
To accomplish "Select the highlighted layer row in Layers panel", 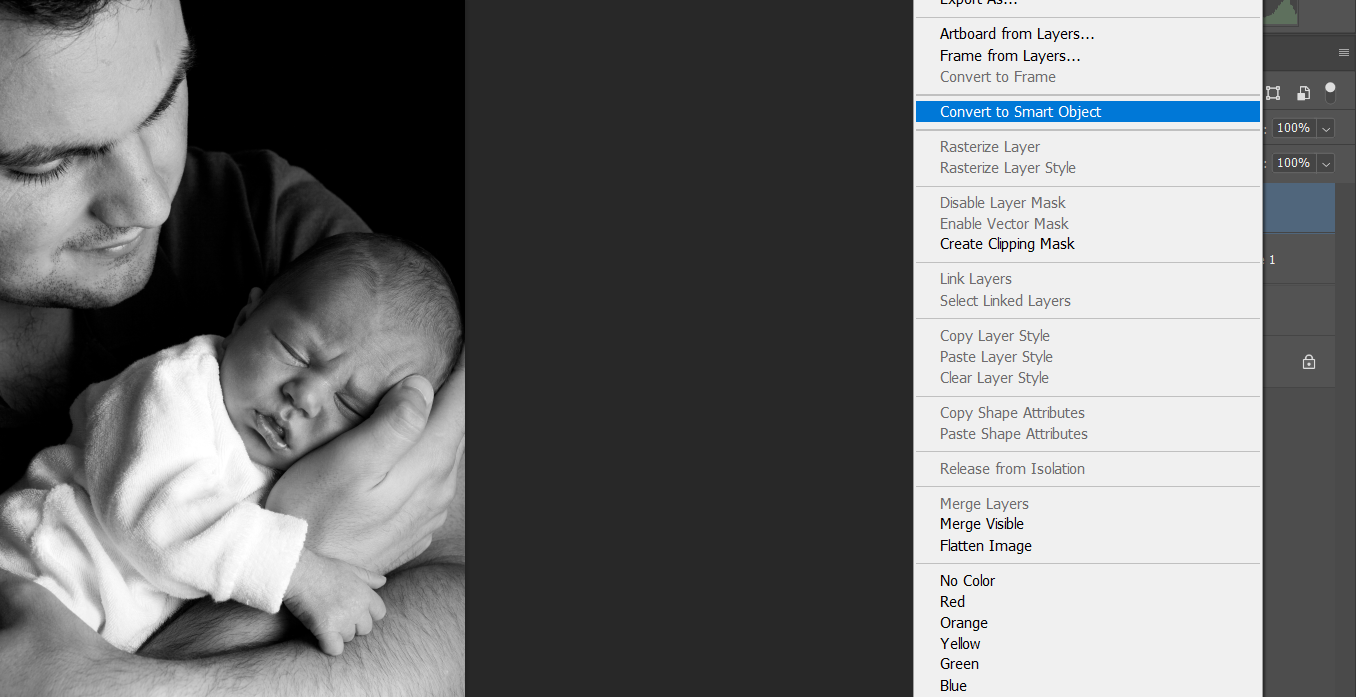I will click(x=1299, y=208).
